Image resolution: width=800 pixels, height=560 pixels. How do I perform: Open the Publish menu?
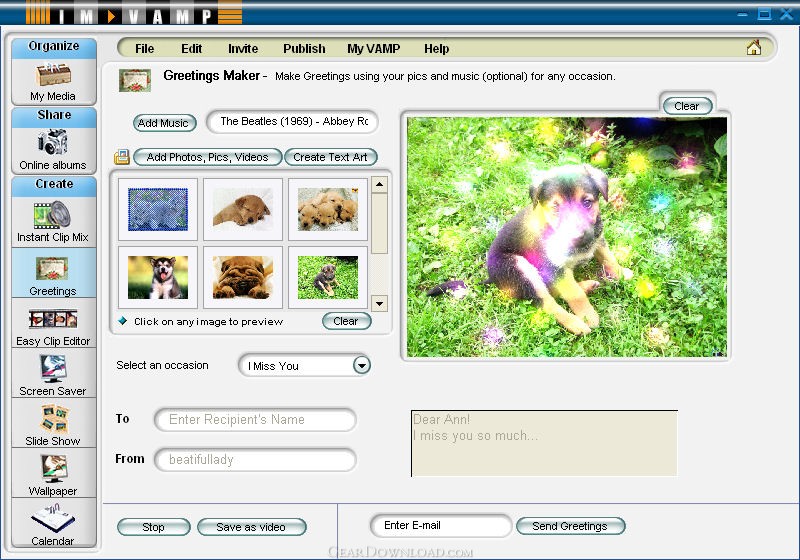pyautogui.click(x=304, y=49)
